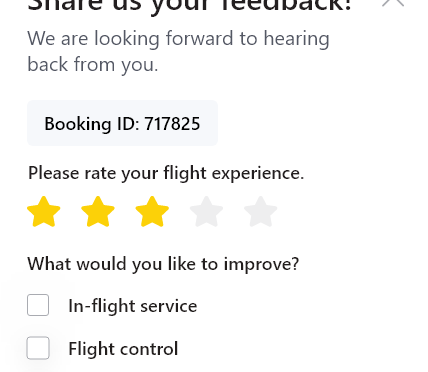Click the In-flight service label
The width and height of the screenshot is (428, 372).
pos(133,306)
